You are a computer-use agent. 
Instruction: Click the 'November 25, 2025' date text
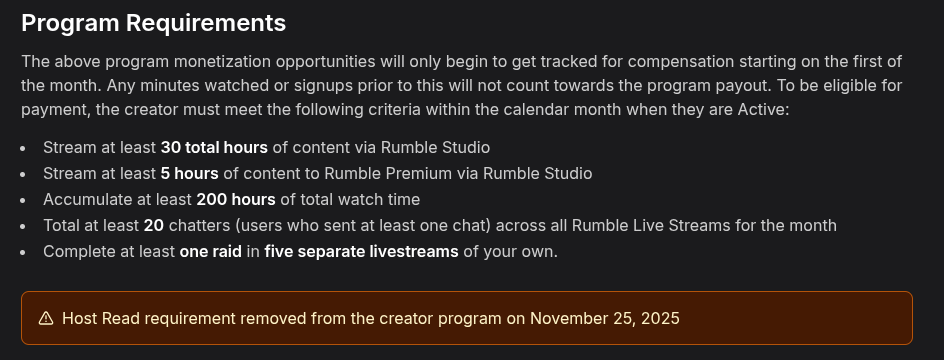pos(604,318)
